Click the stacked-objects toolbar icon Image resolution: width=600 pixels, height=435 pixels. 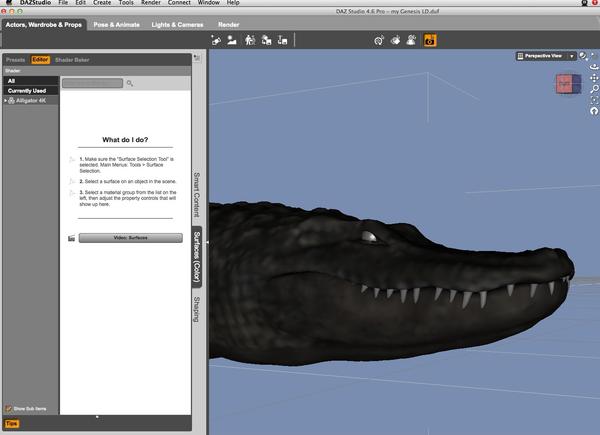266,40
